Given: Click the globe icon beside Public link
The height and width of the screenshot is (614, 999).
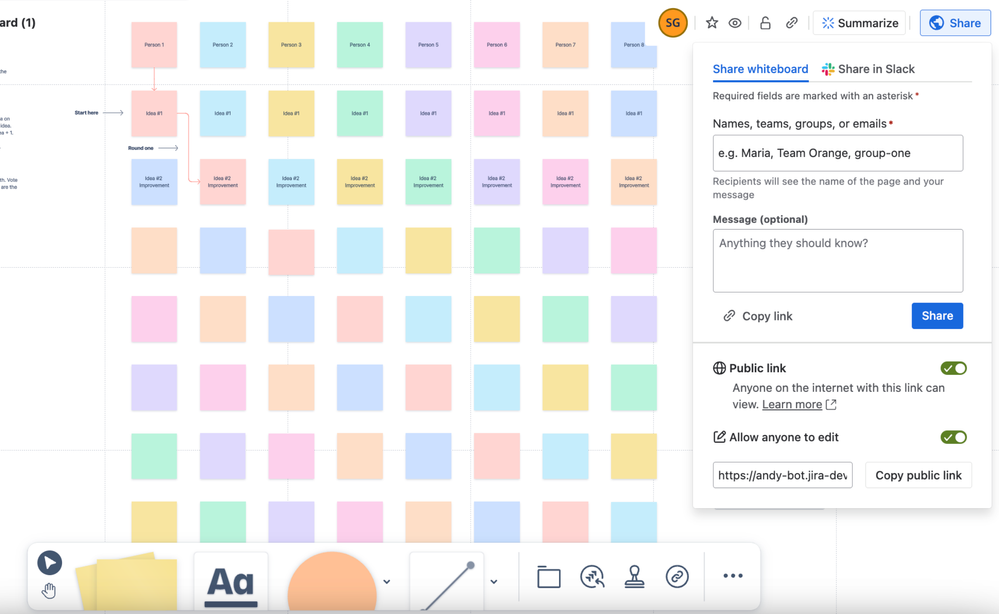Looking at the screenshot, I should [719, 368].
